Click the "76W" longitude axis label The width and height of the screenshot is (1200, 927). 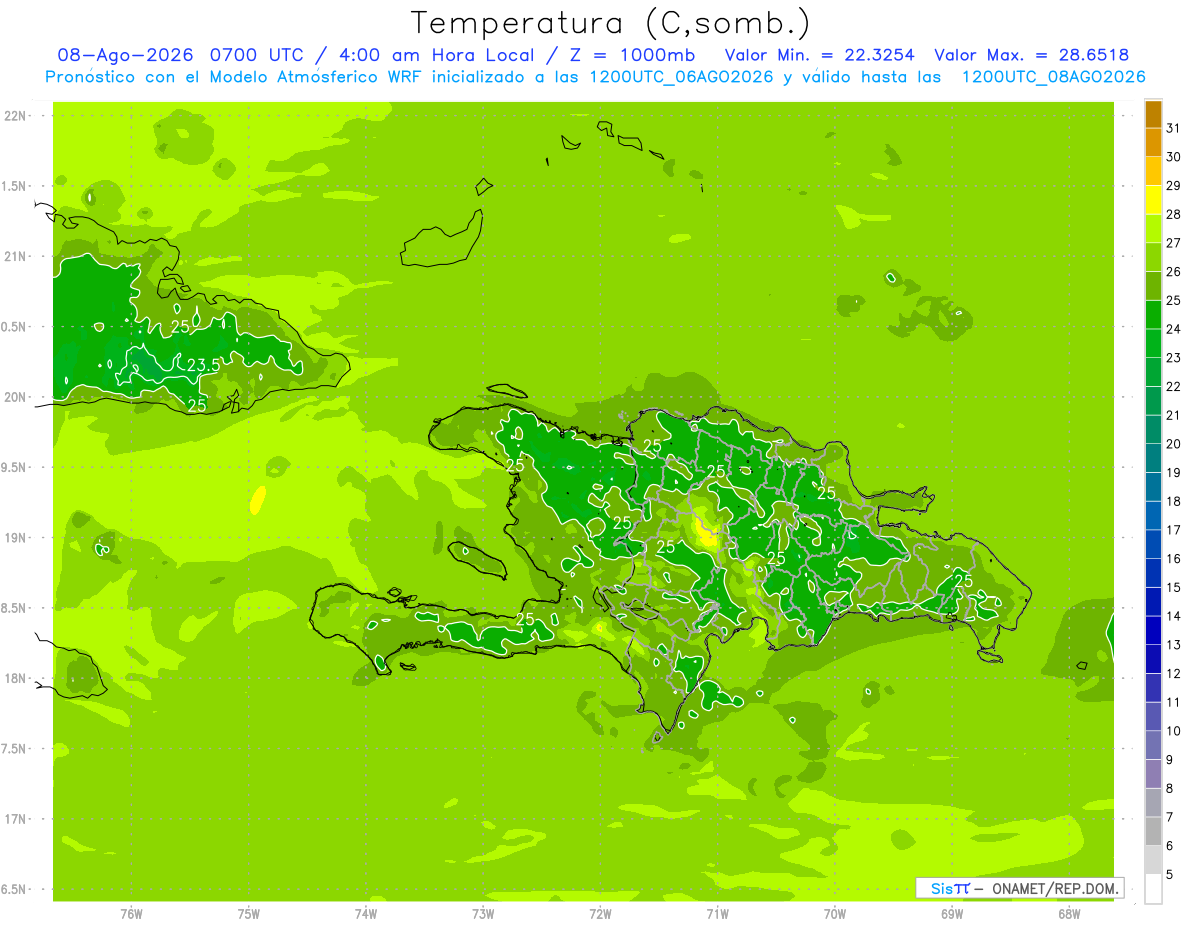coord(131,914)
